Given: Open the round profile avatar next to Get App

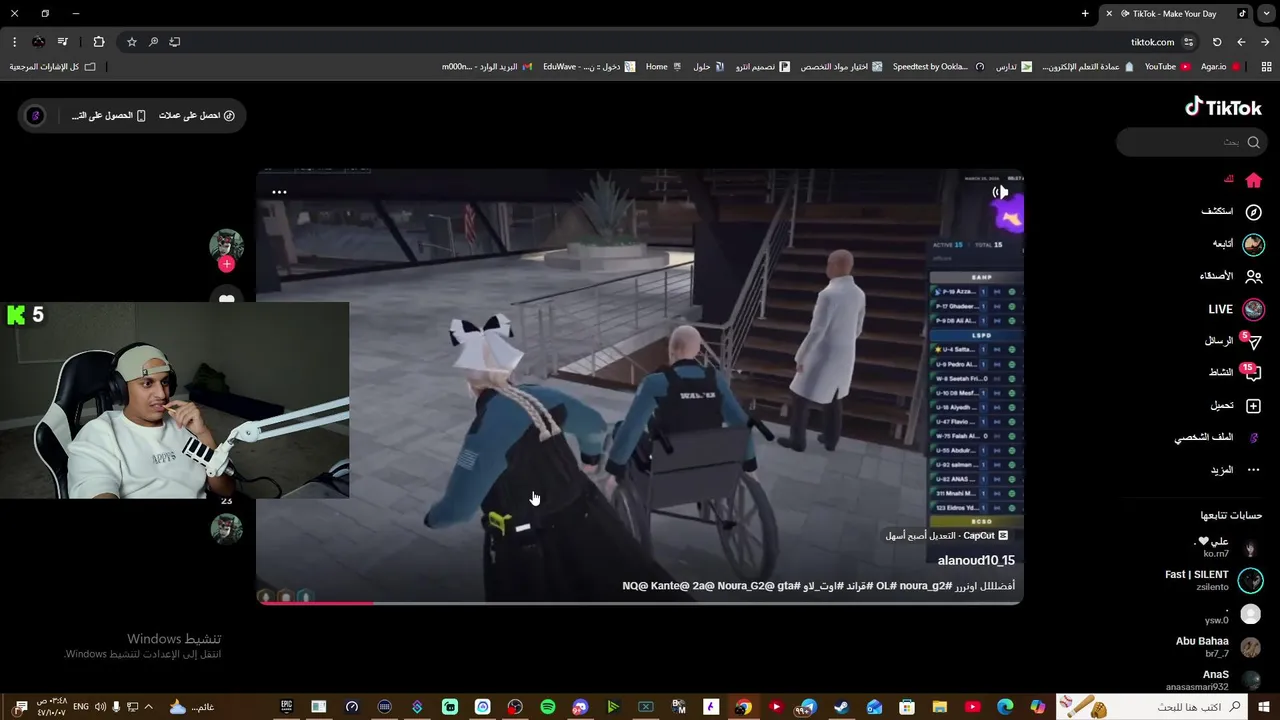Looking at the screenshot, I should (x=35, y=116).
